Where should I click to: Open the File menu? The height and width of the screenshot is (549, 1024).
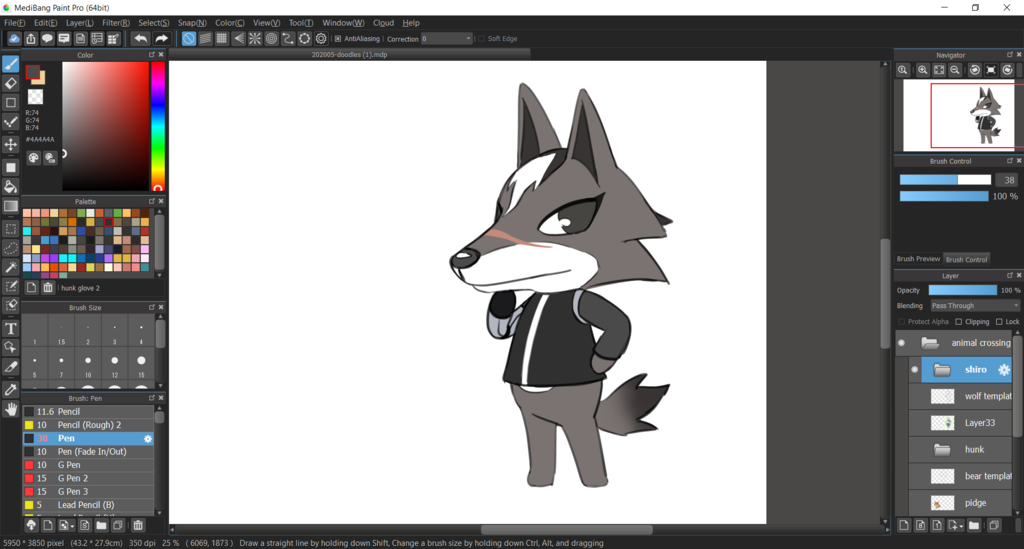click(x=14, y=23)
